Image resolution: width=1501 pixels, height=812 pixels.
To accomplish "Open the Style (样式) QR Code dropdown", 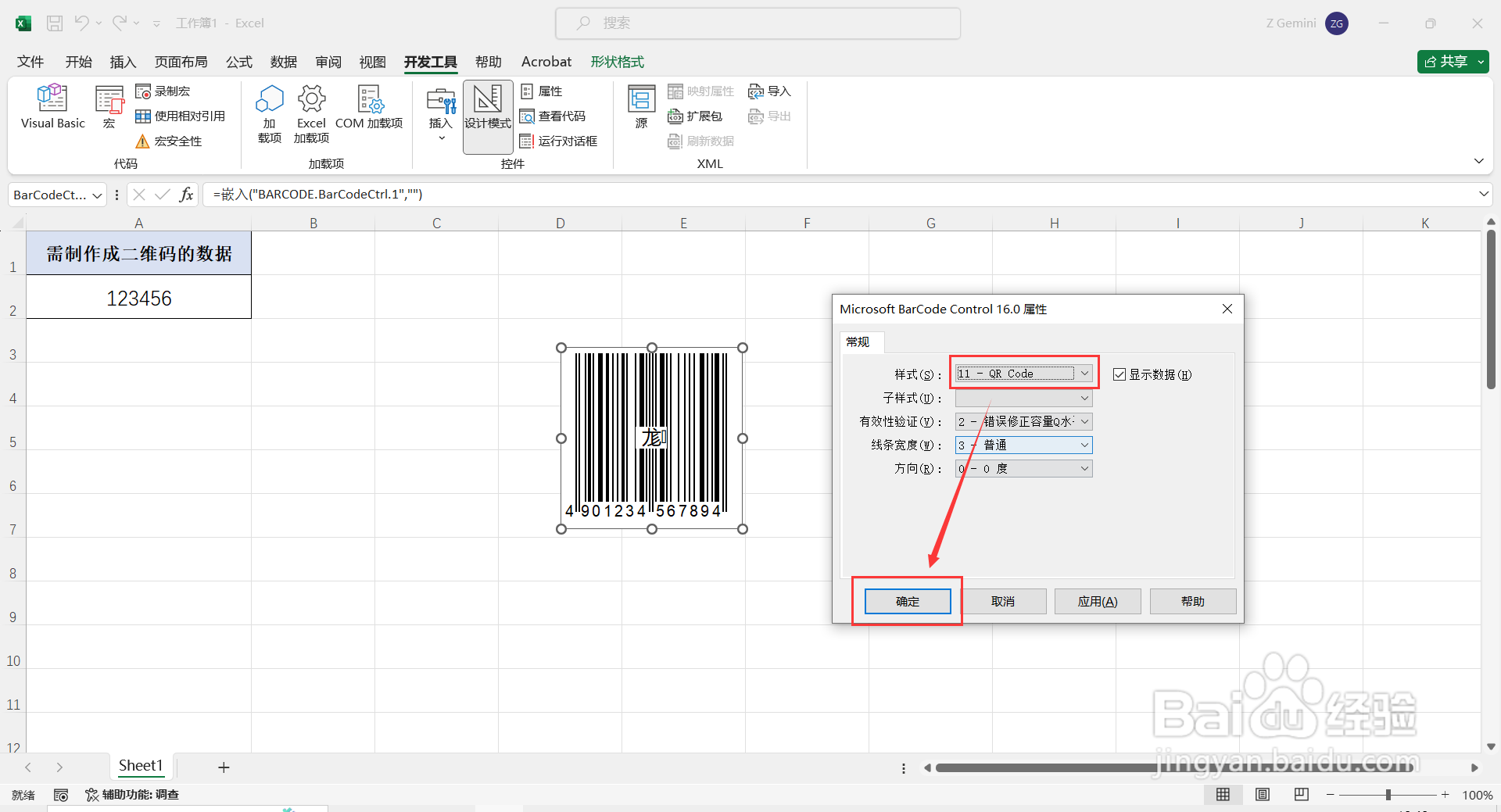I will [1024, 374].
